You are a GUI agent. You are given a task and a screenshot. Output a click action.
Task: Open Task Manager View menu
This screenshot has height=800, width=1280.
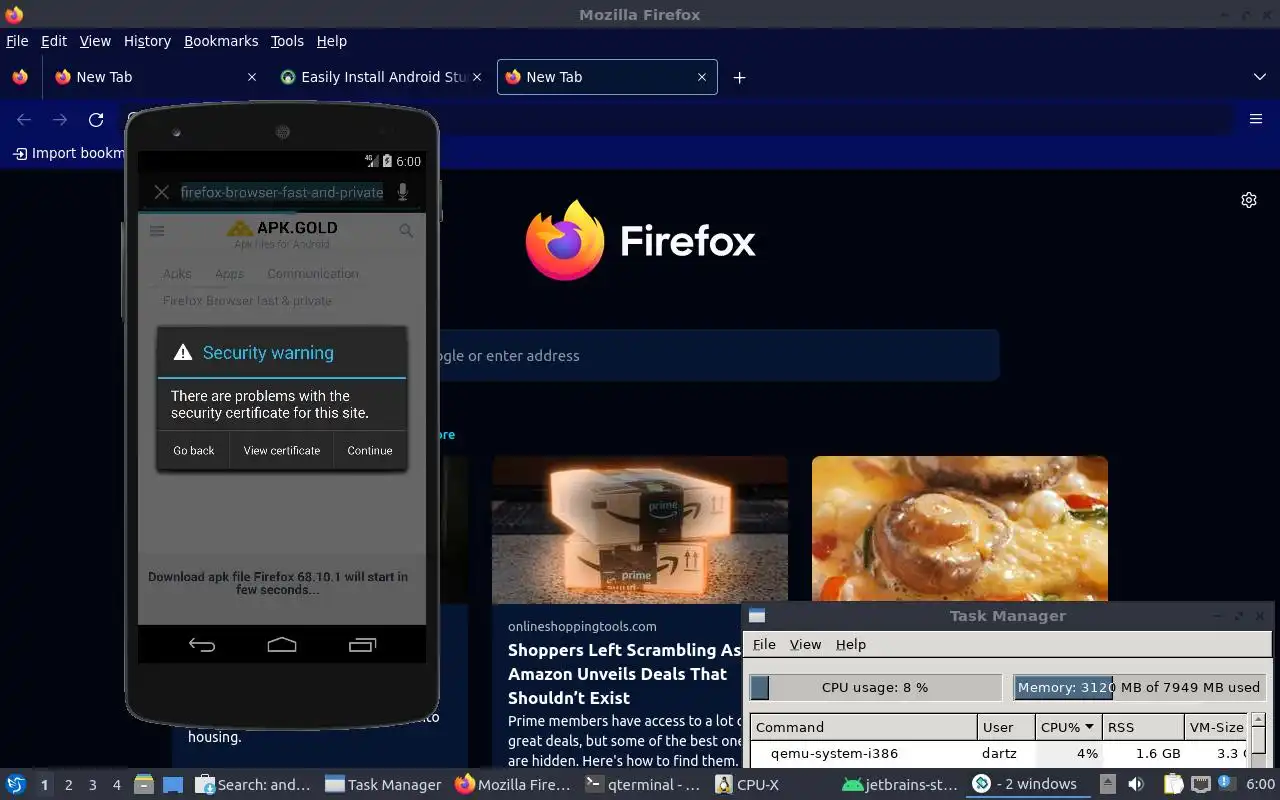coord(805,644)
